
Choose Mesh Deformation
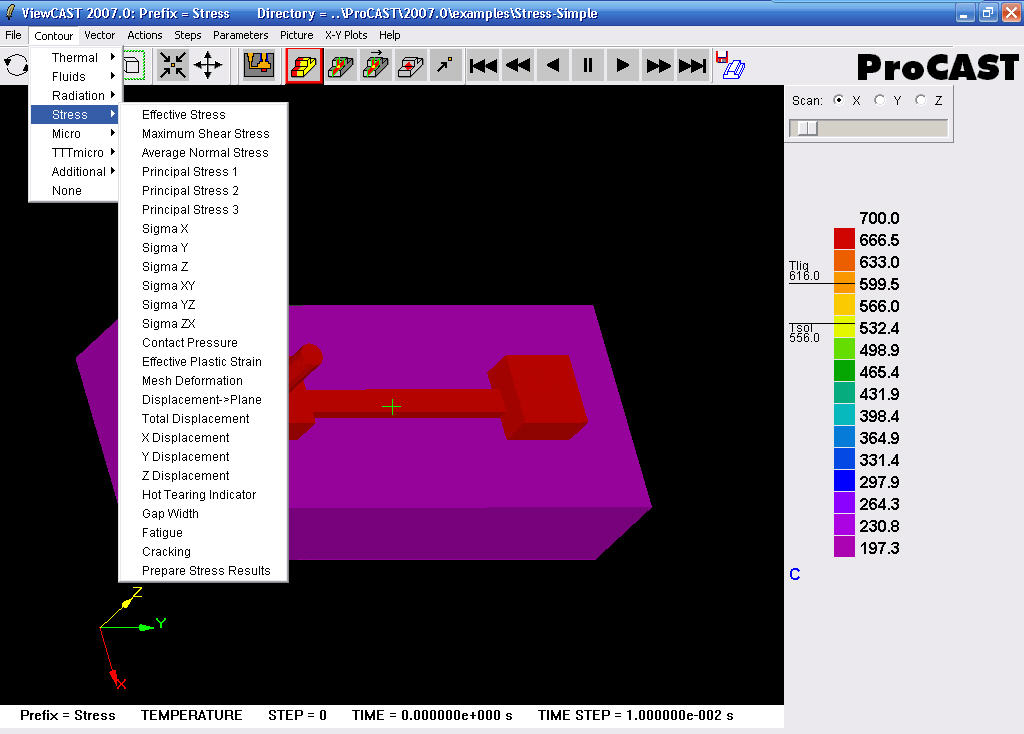pyautogui.click(x=203, y=380)
